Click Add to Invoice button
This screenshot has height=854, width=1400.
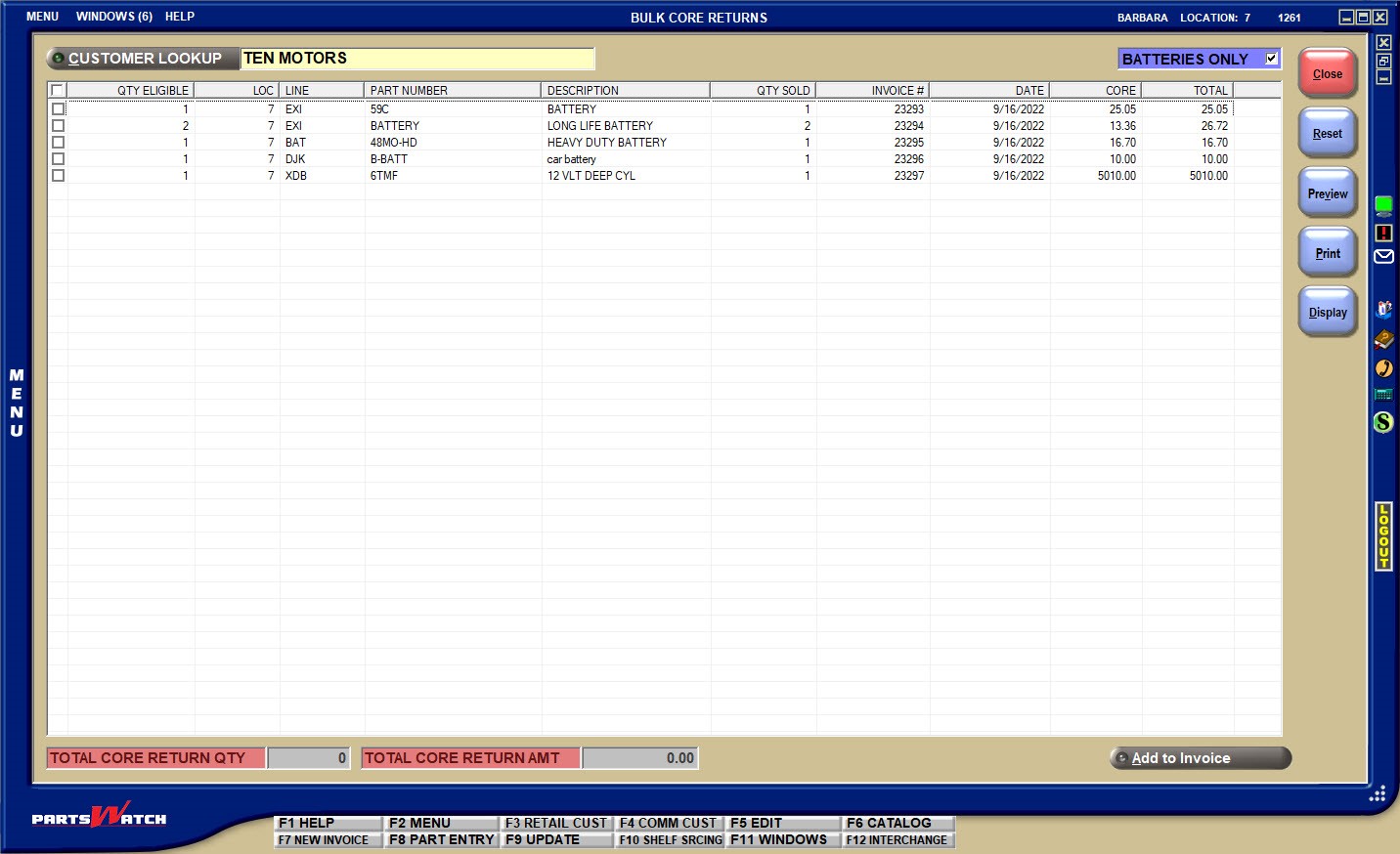pyautogui.click(x=1200, y=758)
